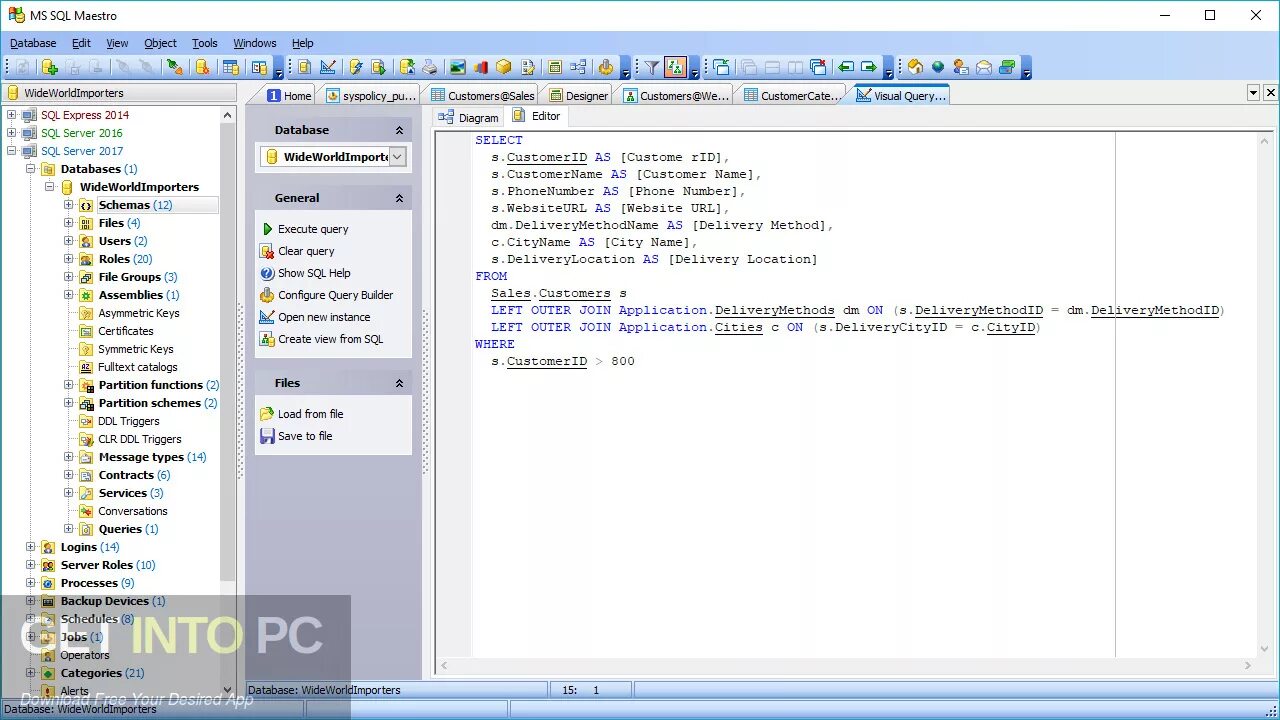Click the red bar chart icon
The image size is (1280, 720).
(x=481, y=67)
